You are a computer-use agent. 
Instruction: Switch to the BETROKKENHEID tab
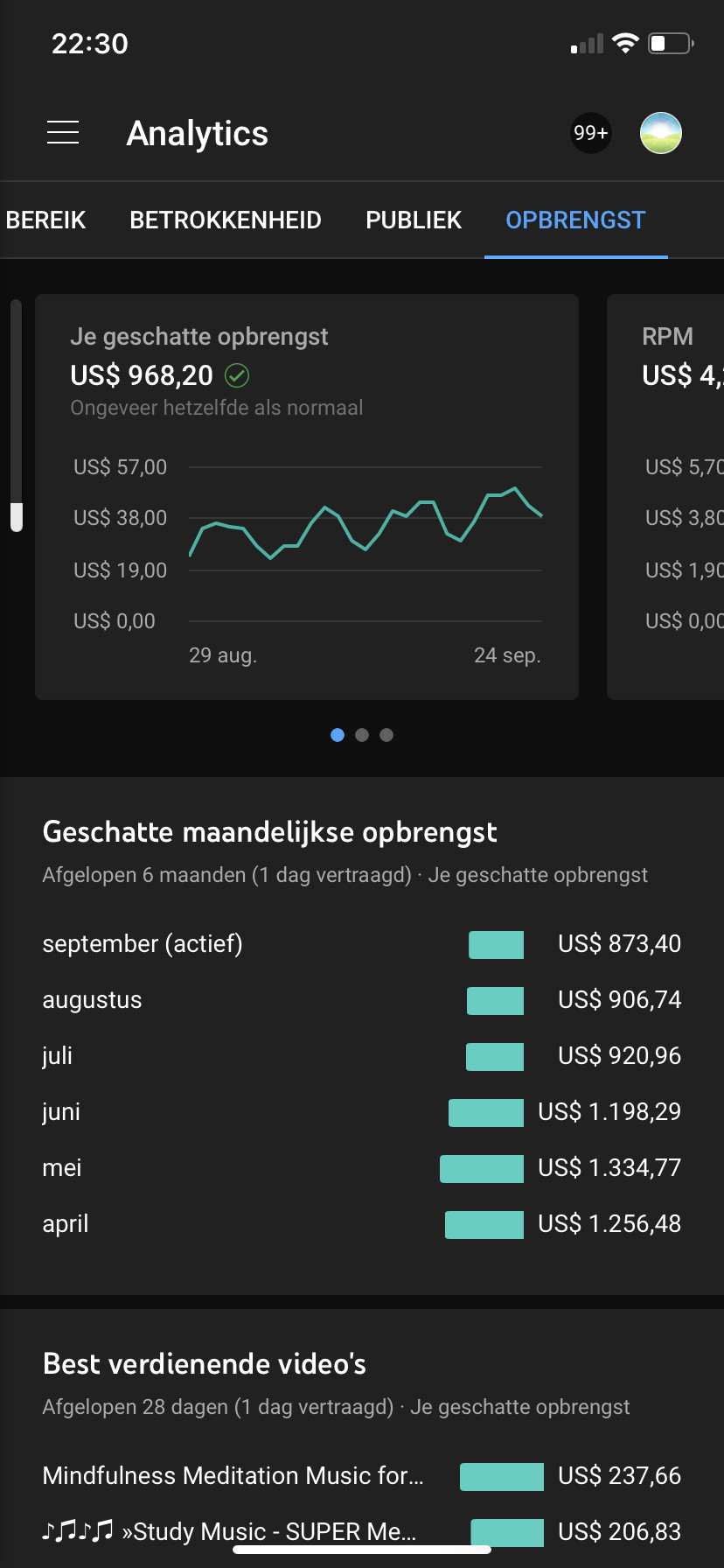point(226,220)
